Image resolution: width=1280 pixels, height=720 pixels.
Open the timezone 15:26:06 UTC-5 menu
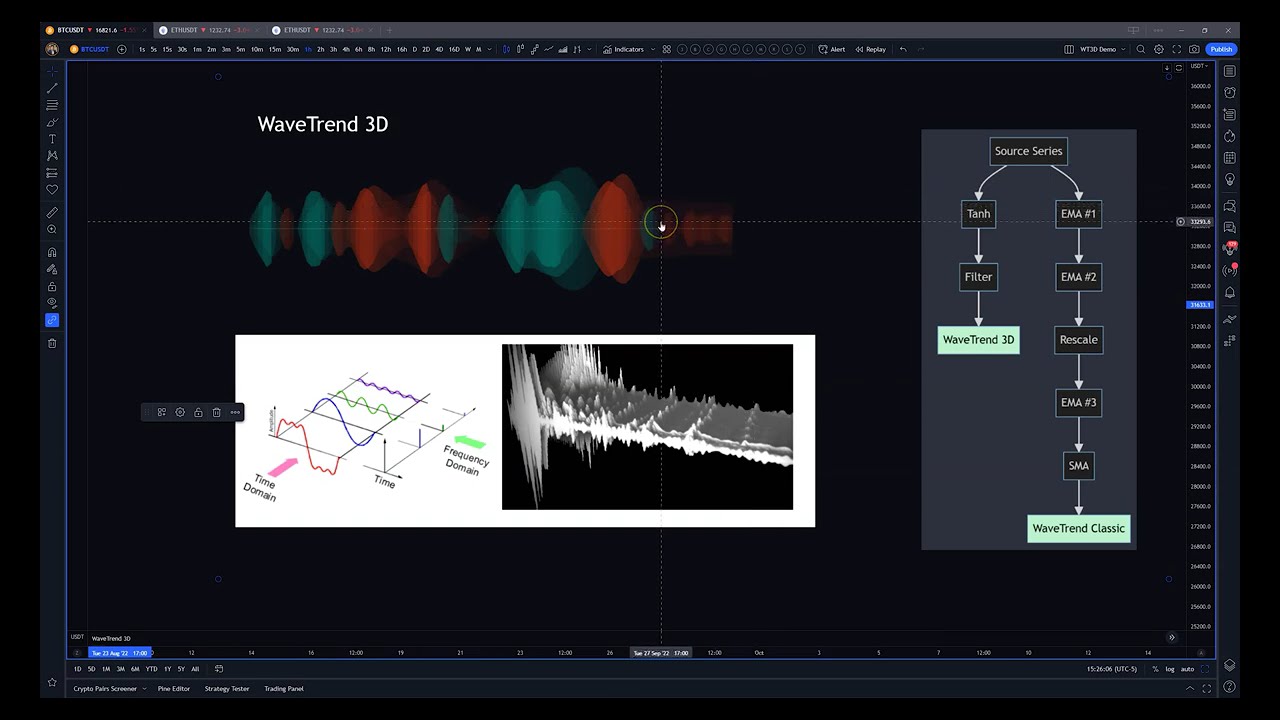(1111, 669)
